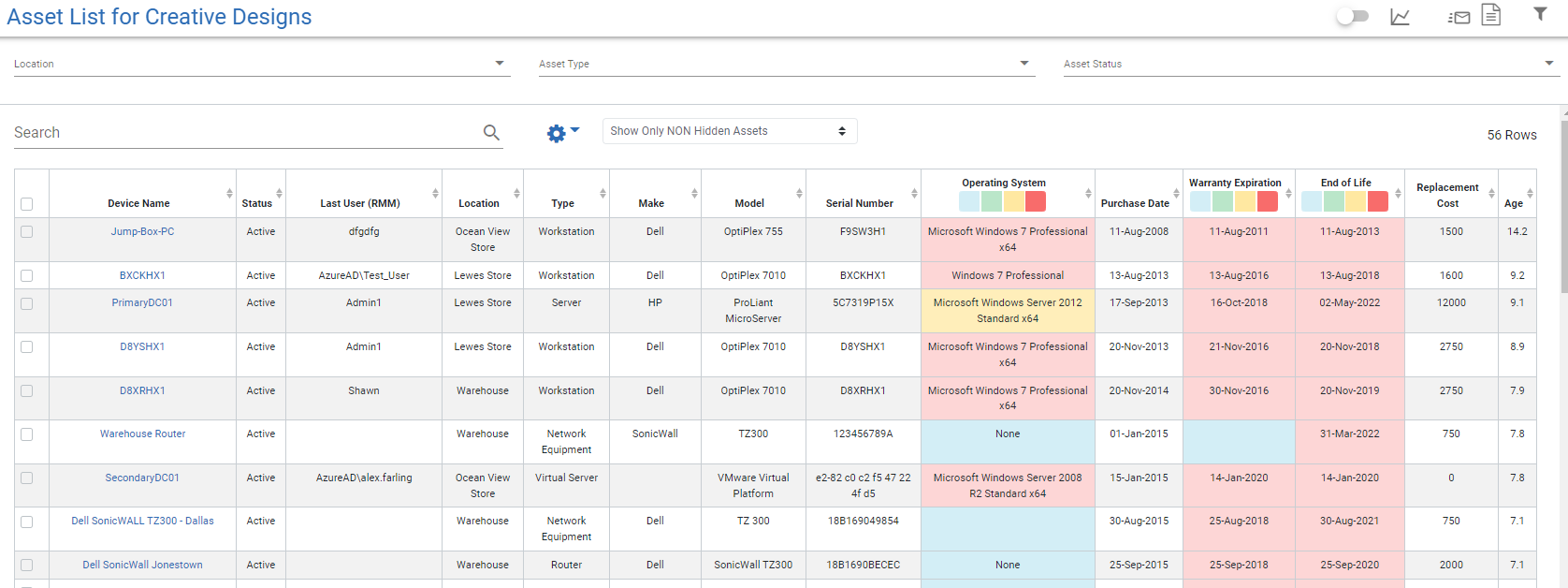Sort the table by Make column
This screenshot has width=1568, height=588.
[694, 194]
